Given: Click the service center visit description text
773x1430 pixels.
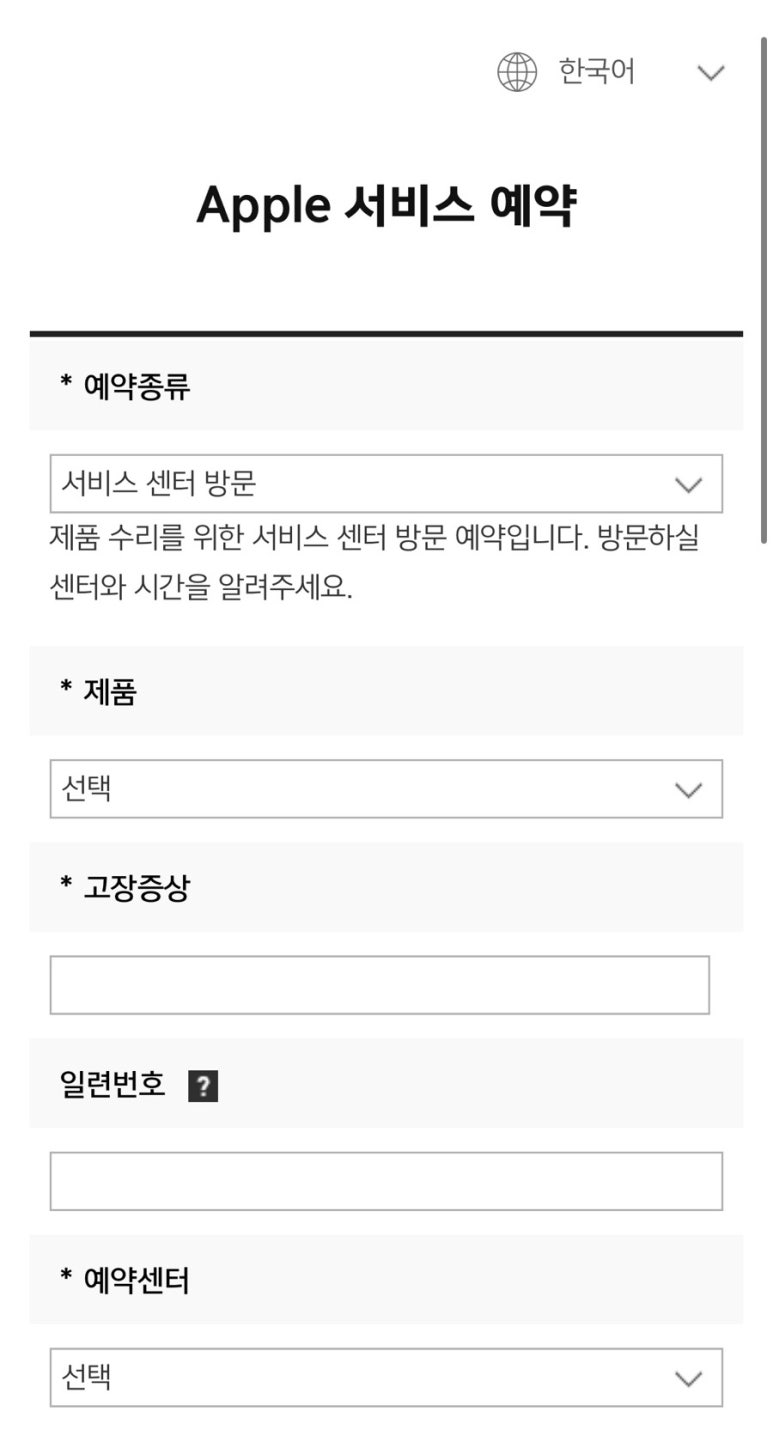Looking at the screenshot, I should pyautogui.click(x=375, y=562).
